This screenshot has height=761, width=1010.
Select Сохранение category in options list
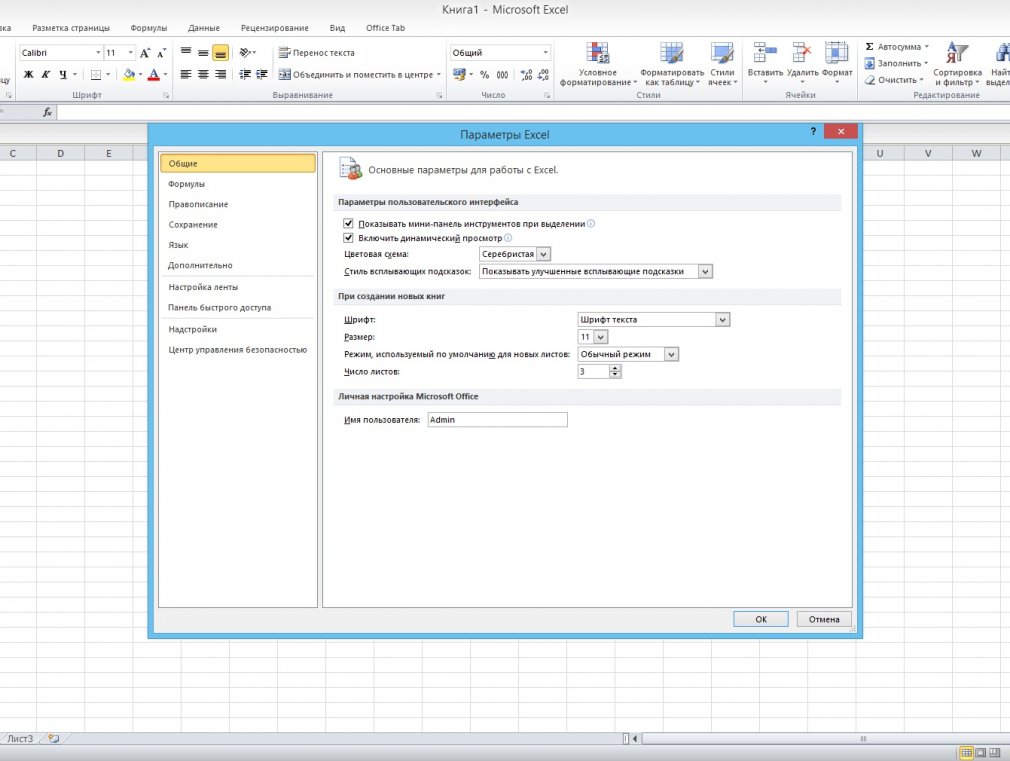pos(238,224)
